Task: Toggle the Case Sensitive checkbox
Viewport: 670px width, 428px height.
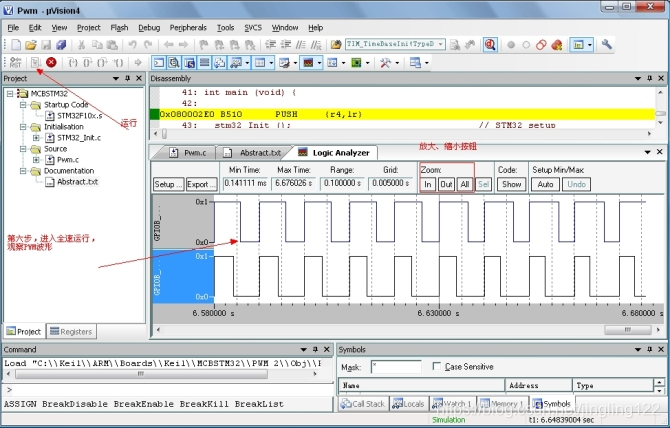Action: 436,366
